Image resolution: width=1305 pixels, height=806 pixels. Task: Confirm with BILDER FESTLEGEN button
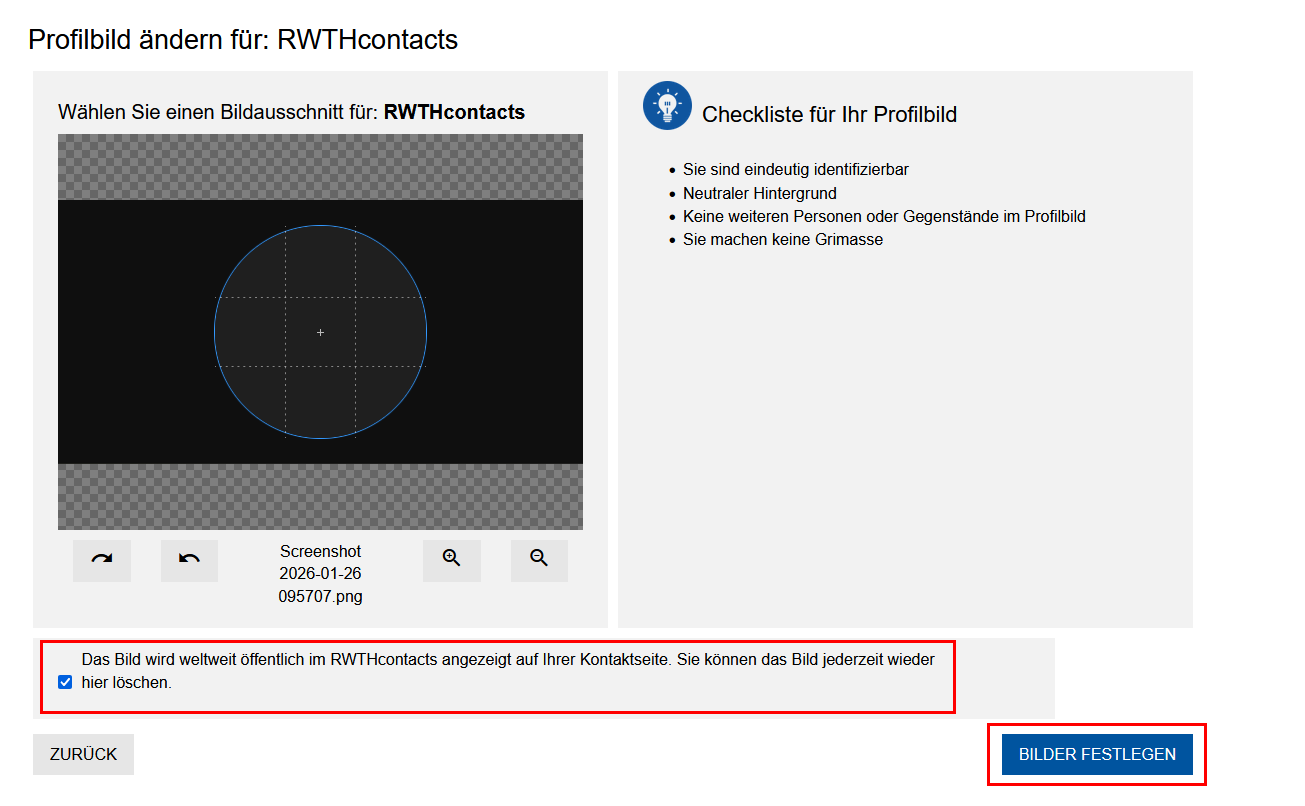click(x=1097, y=754)
